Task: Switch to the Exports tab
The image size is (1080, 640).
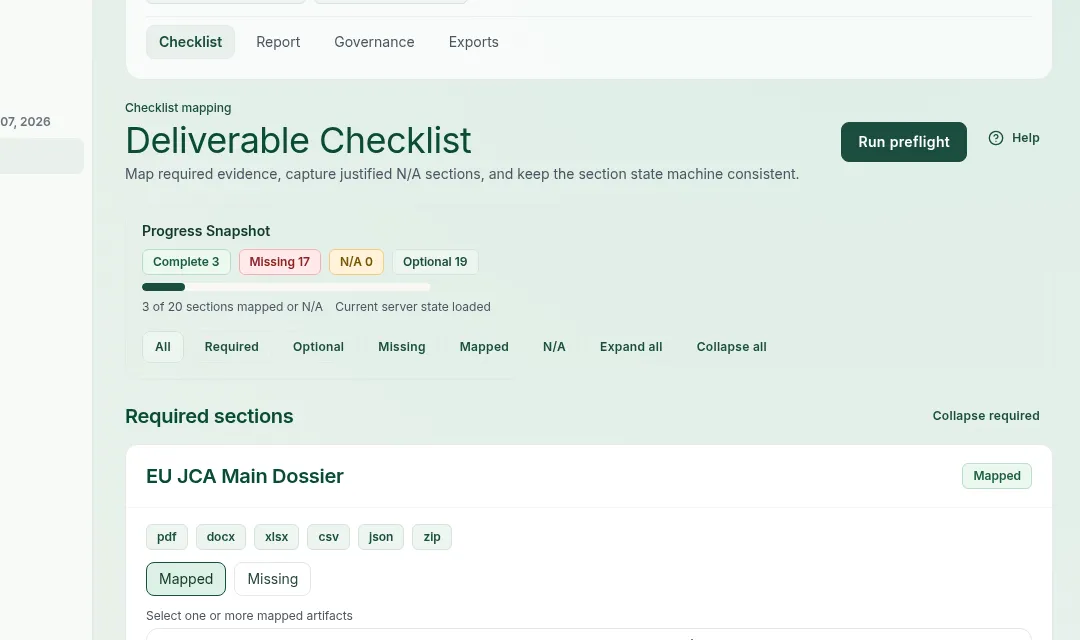Action: click(473, 41)
